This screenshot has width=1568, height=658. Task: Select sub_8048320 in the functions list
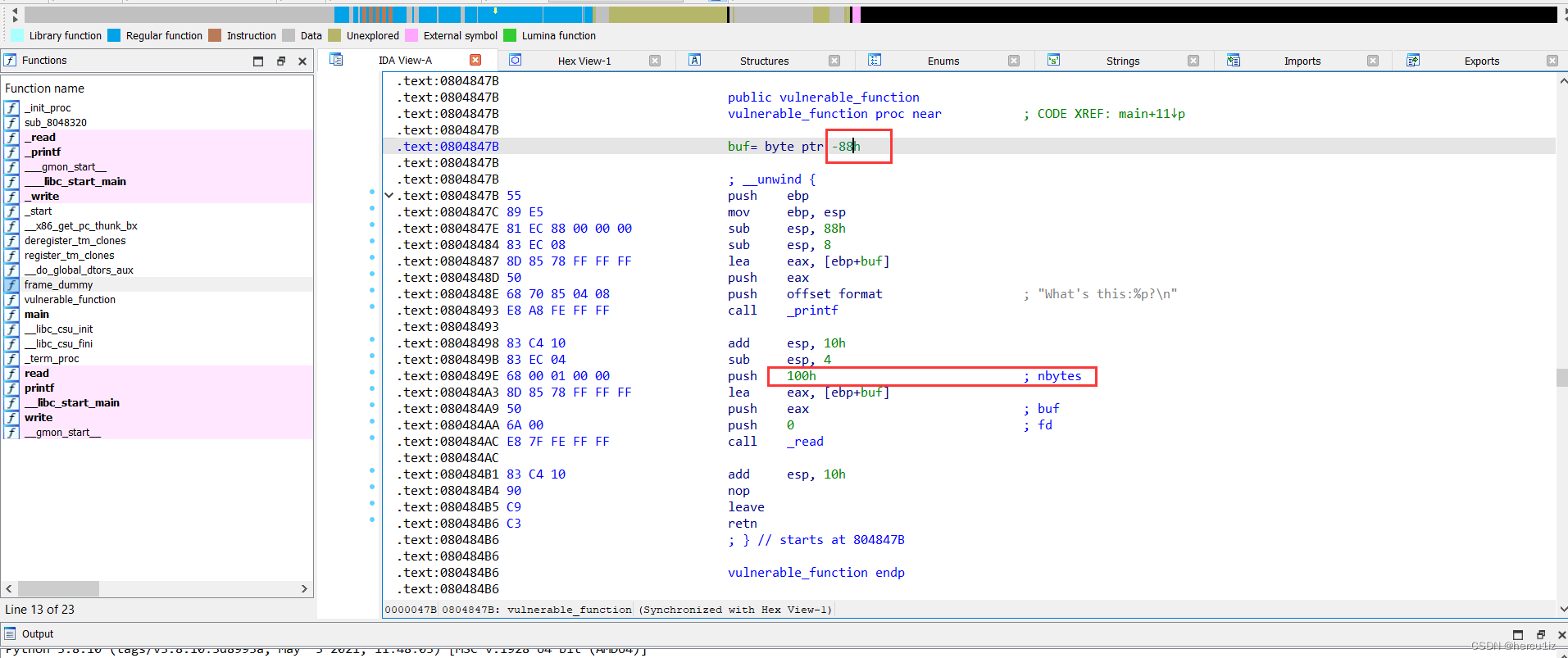55,123
